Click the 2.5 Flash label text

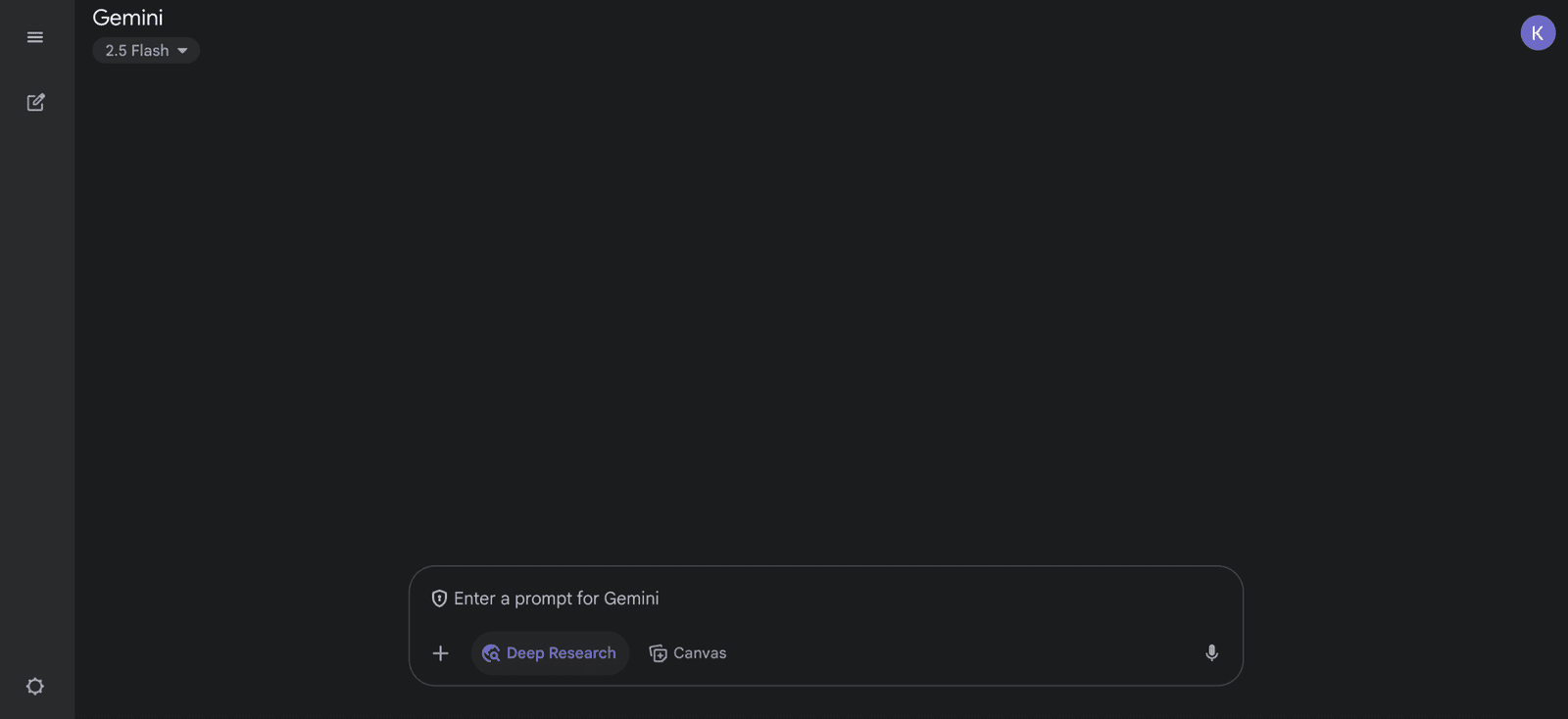tap(137, 50)
